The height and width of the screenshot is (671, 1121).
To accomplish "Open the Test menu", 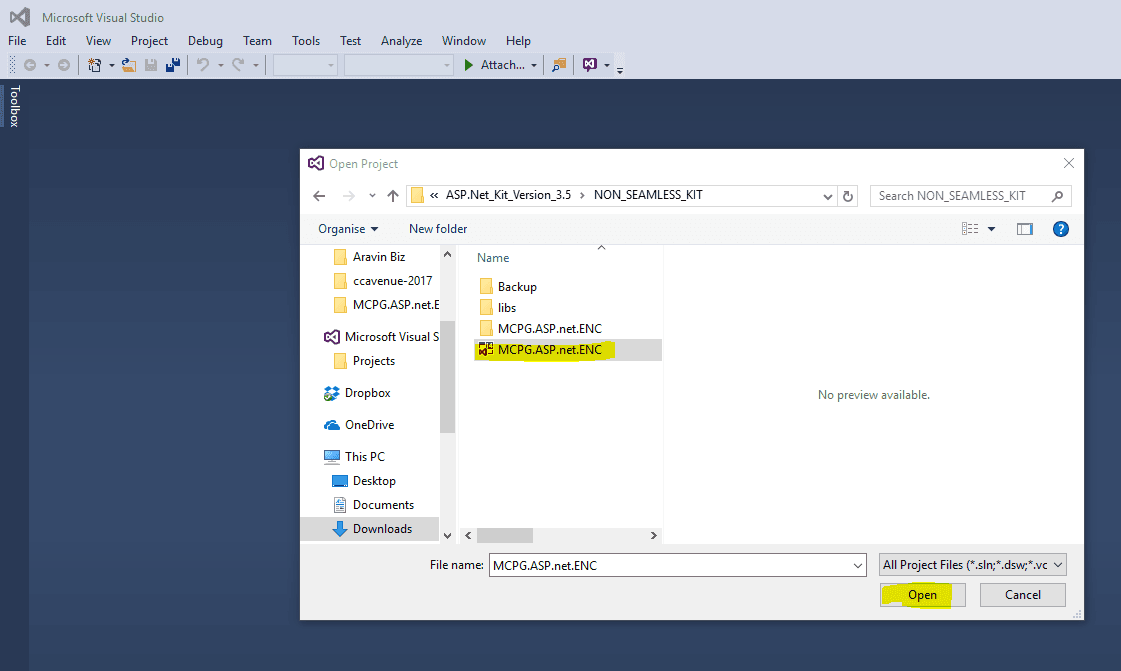I will click(350, 41).
